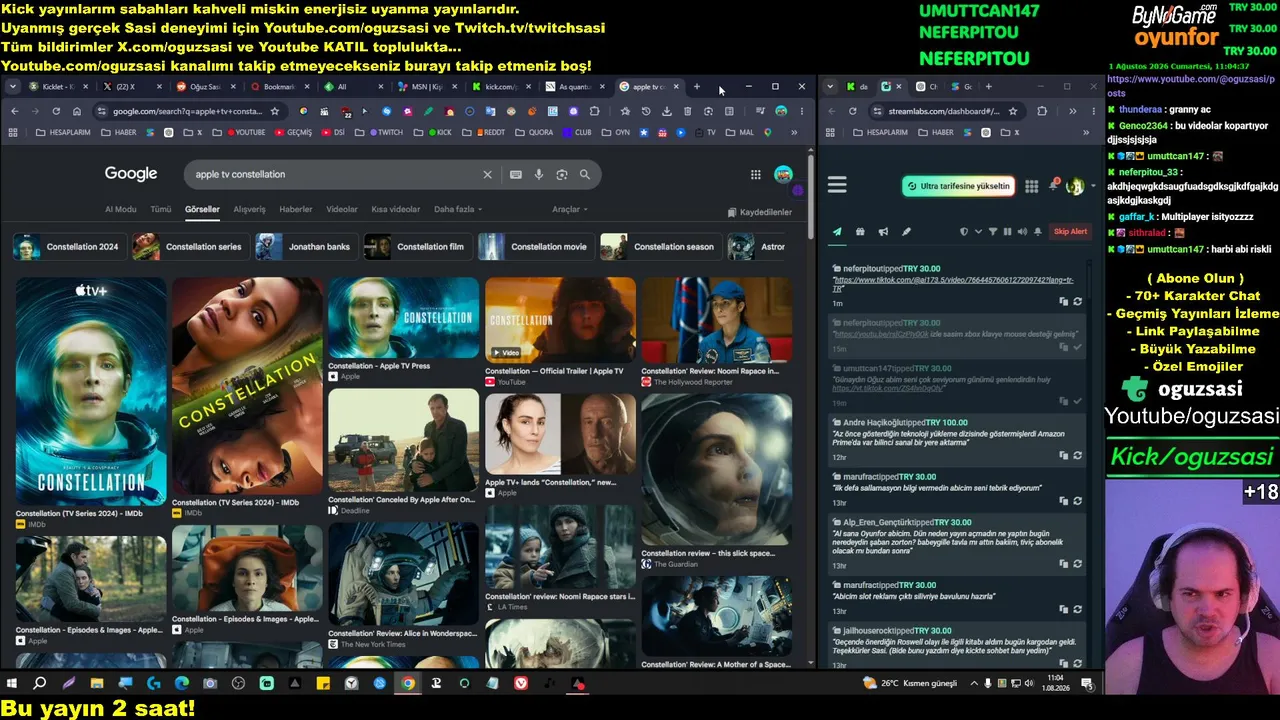Show hidden system tray icons
Viewport: 1280px width, 720px height.
pyautogui.click(x=975, y=684)
